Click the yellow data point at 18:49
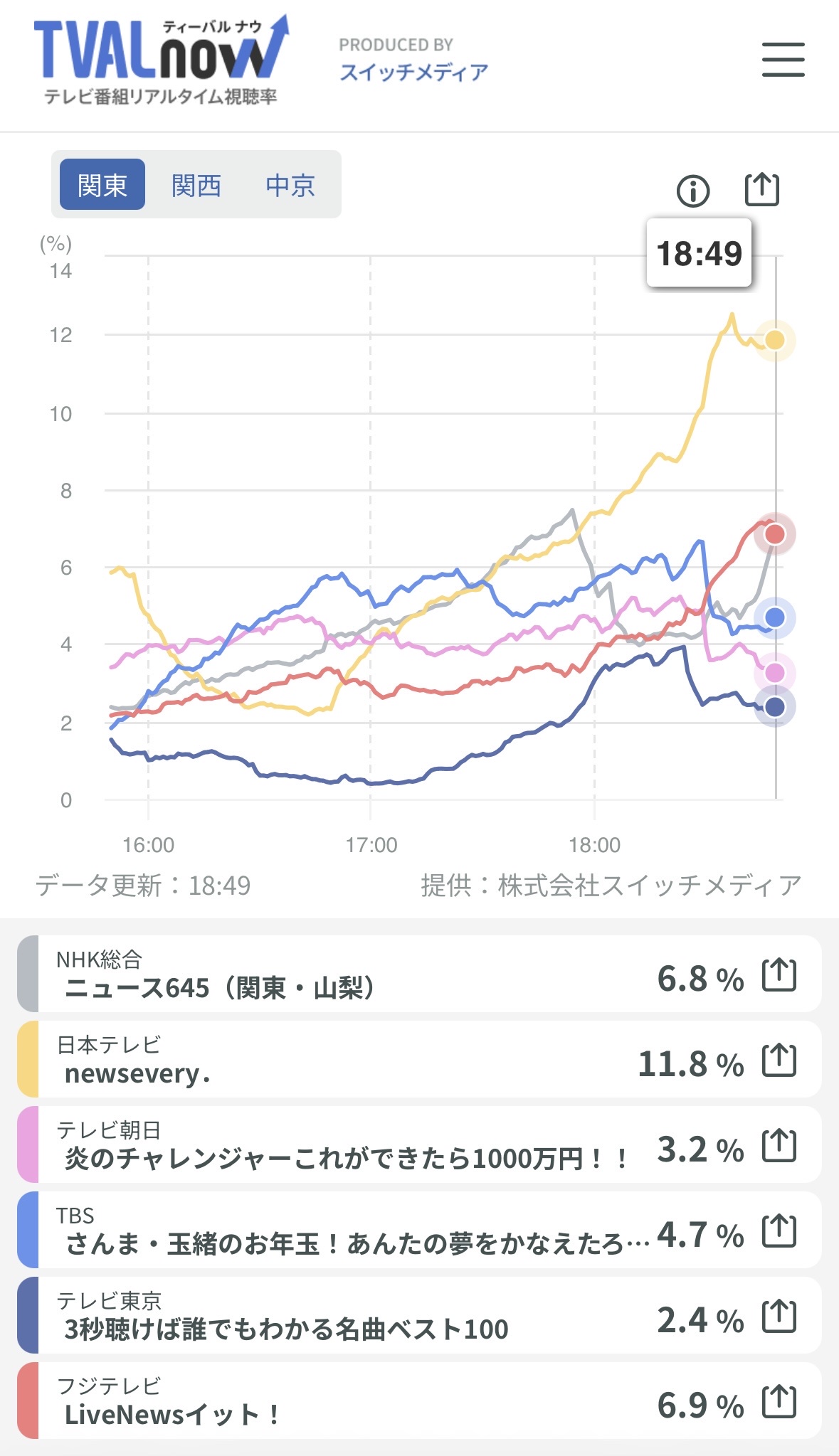839x1456 pixels. [774, 340]
